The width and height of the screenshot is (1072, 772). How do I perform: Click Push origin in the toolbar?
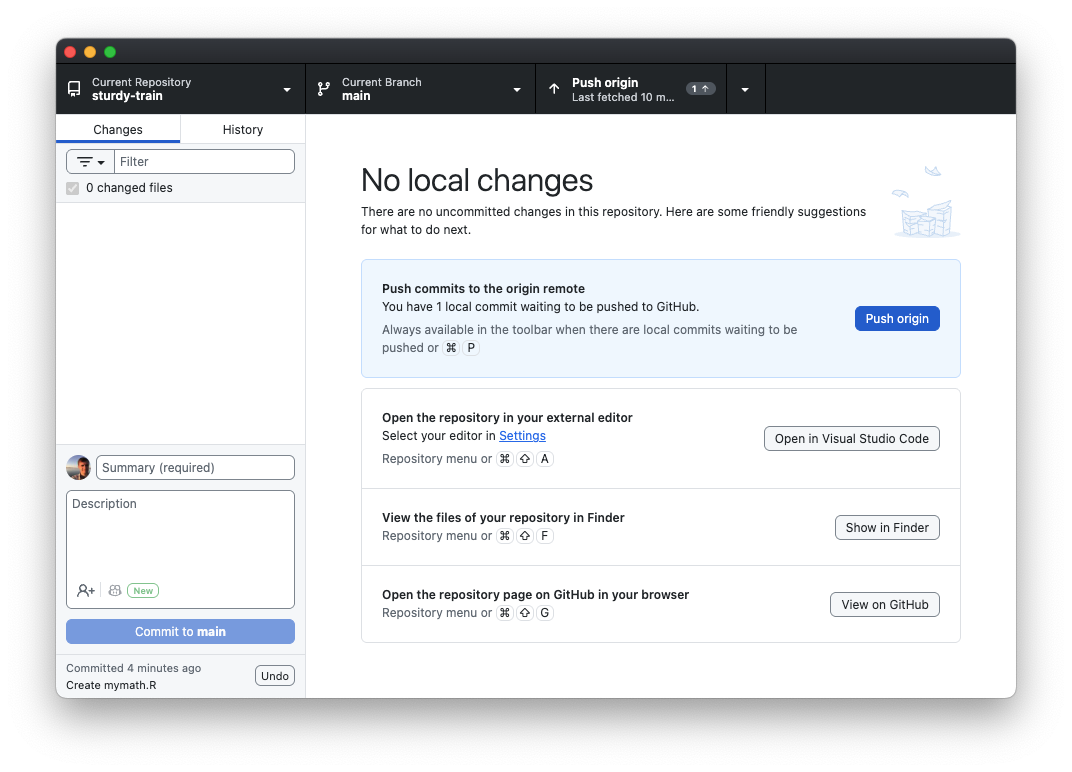[631, 89]
